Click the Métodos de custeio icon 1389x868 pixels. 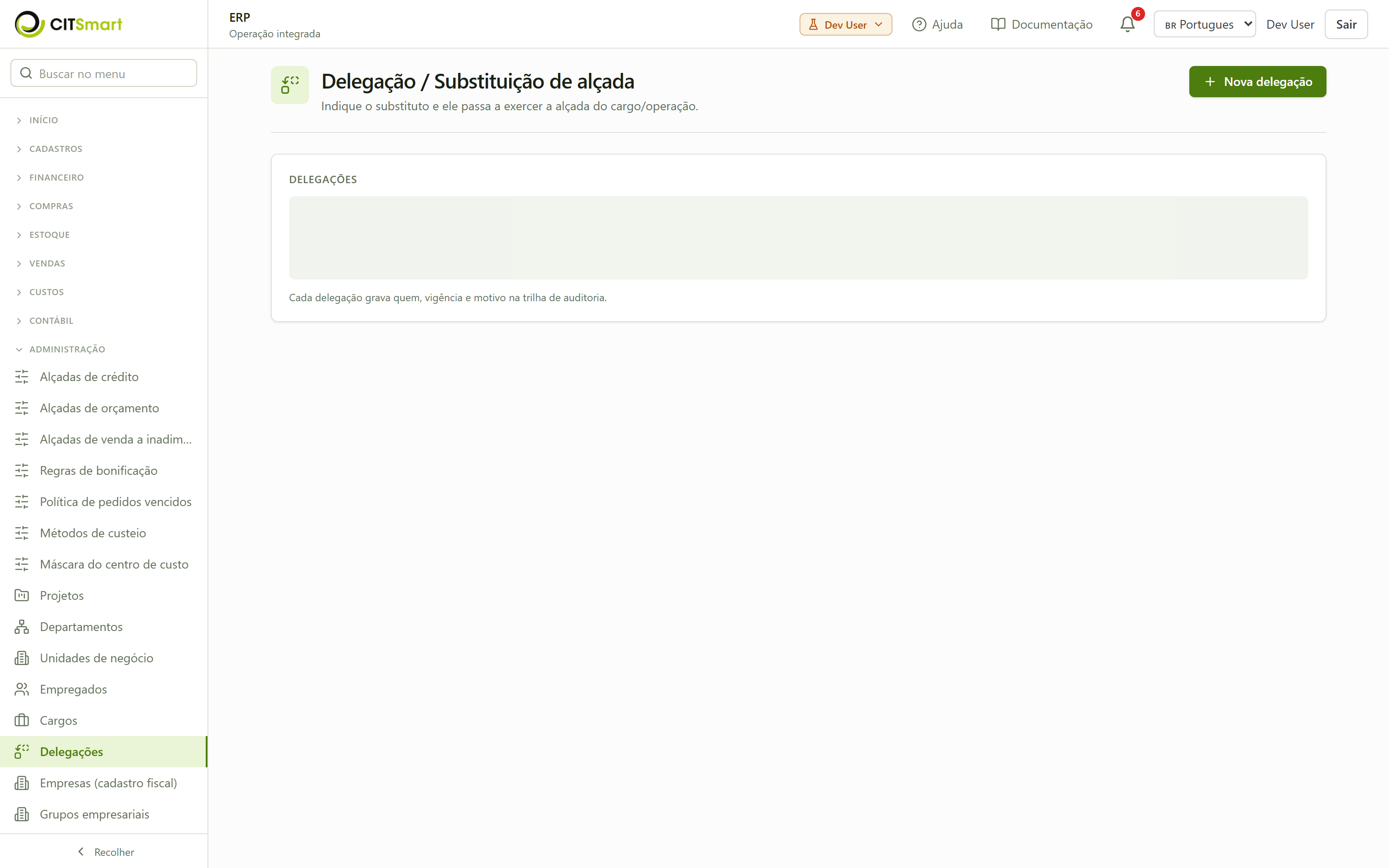pos(22,533)
